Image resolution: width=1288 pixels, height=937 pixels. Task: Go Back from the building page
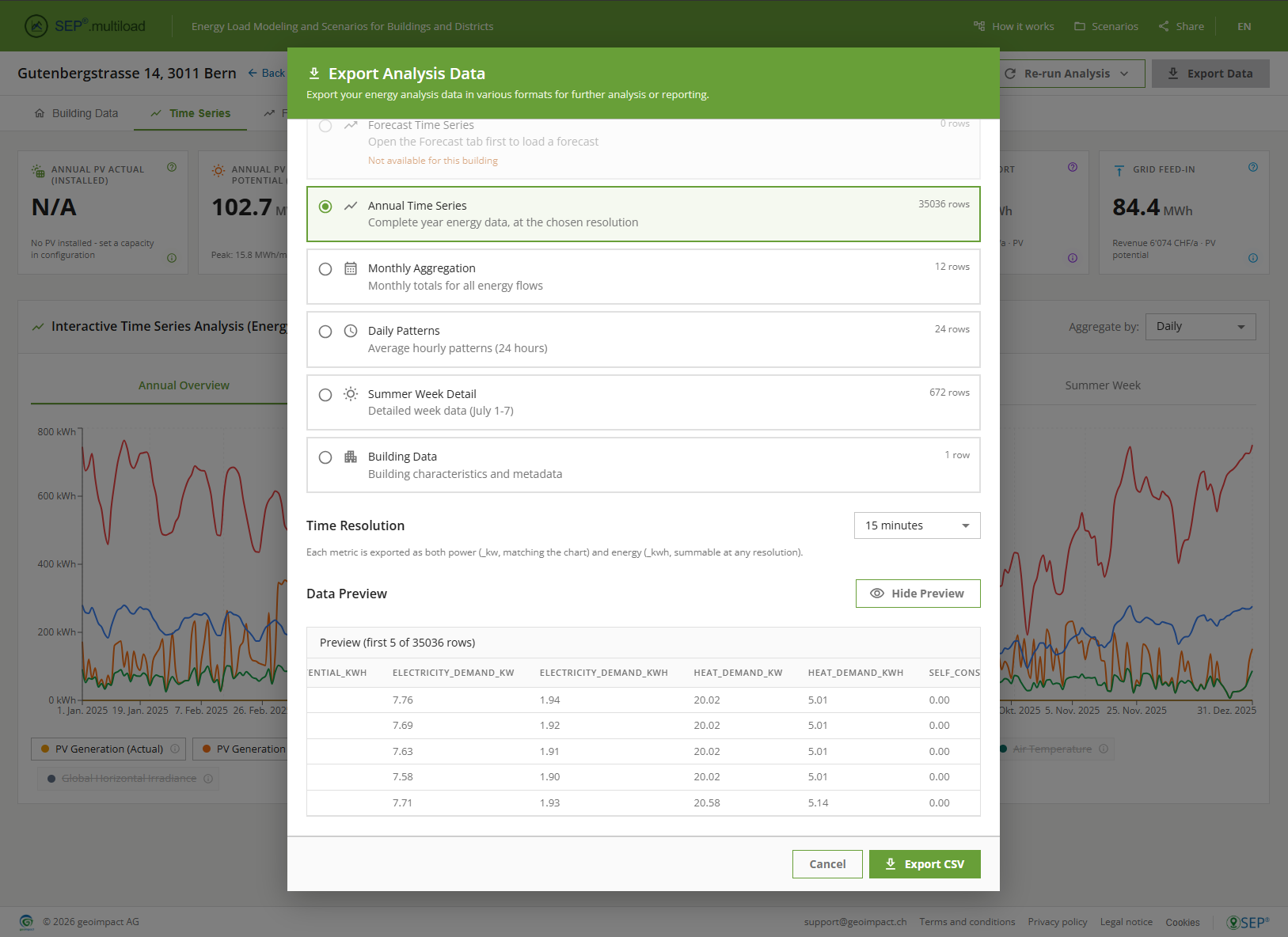[x=266, y=73]
